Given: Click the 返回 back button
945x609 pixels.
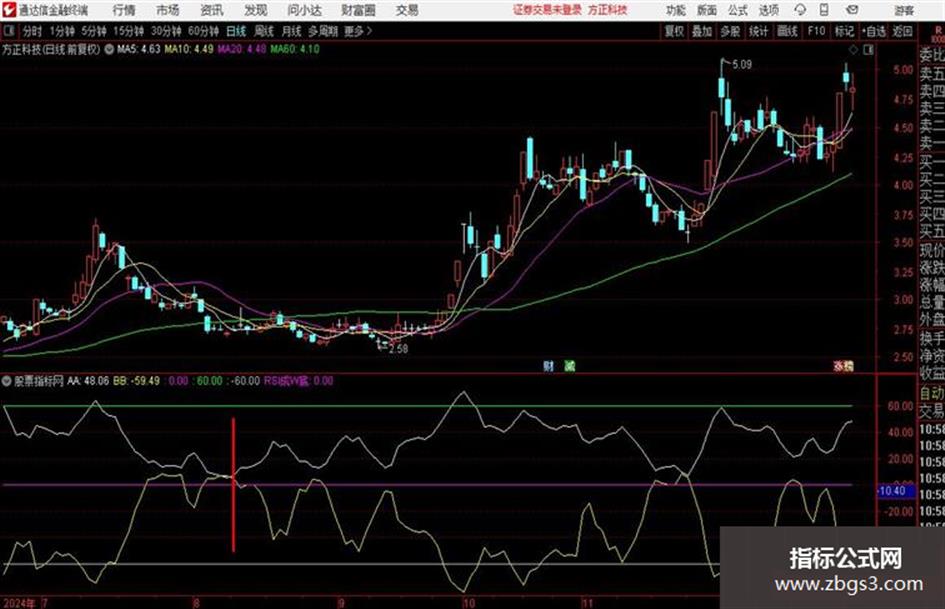Looking at the screenshot, I should tap(902, 31).
